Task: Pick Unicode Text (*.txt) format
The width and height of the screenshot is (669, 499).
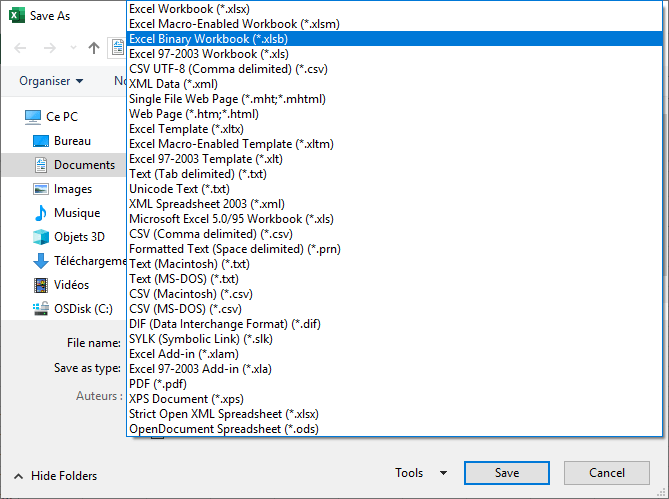Action: pos(394,189)
